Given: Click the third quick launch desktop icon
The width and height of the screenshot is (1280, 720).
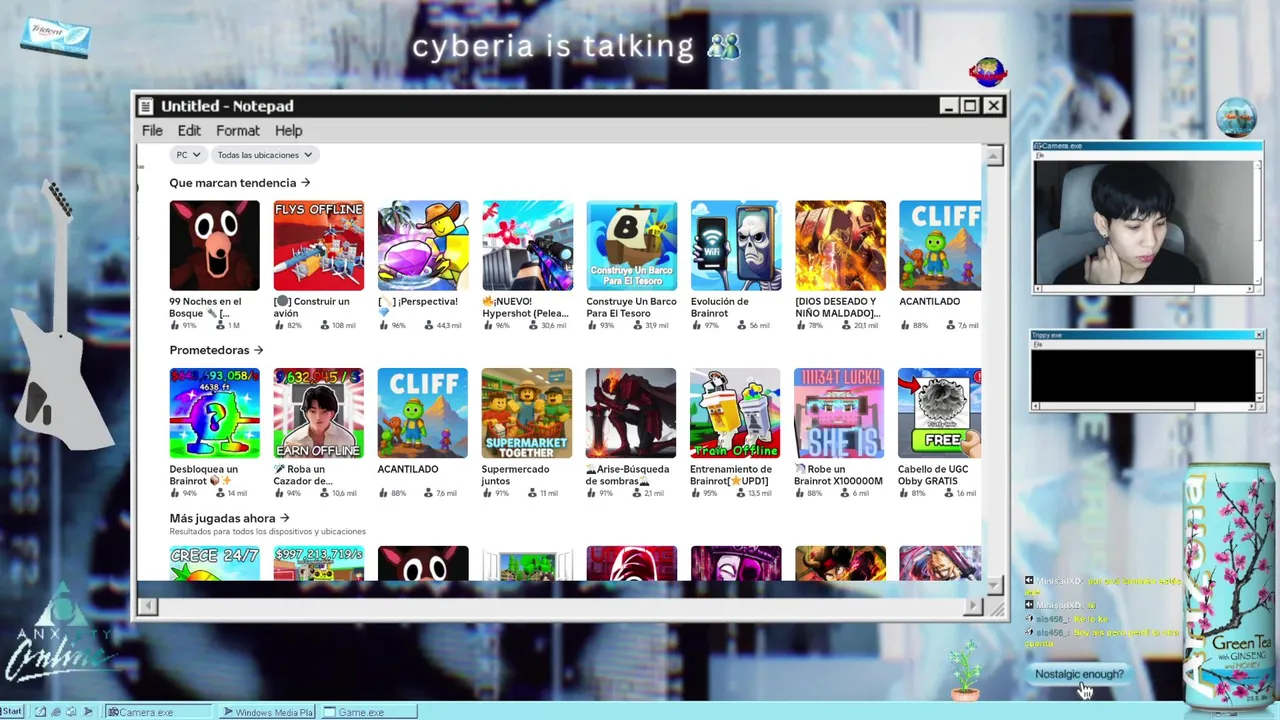Looking at the screenshot, I should [x=71, y=712].
